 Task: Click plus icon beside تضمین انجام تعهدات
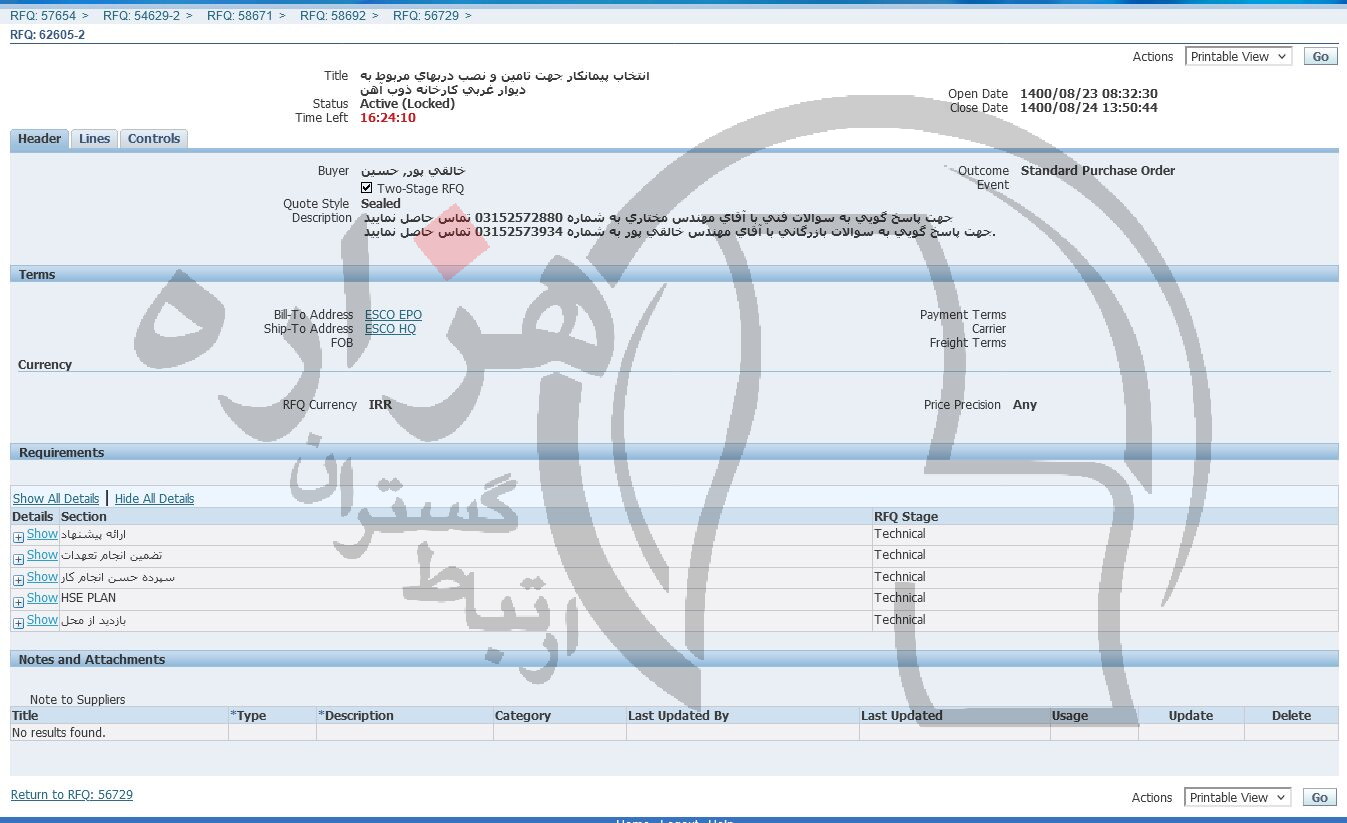point(18,559)
